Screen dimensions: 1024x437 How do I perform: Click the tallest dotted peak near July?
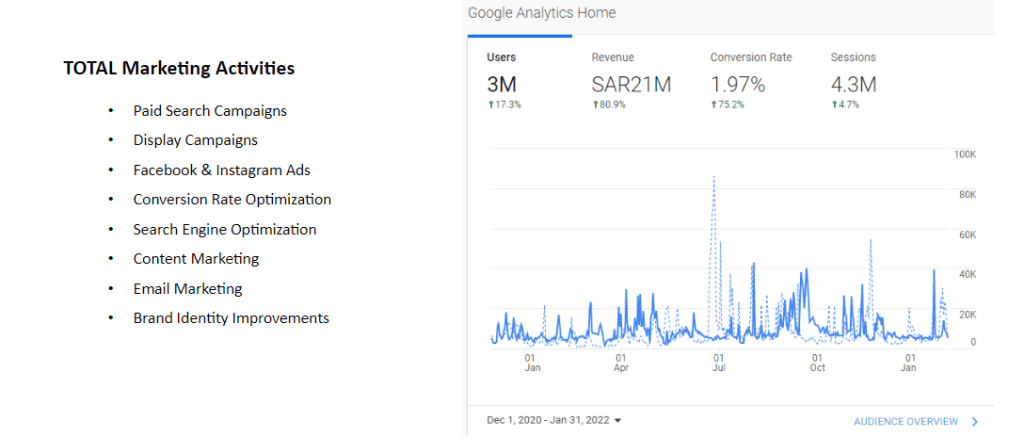[714, 178]
